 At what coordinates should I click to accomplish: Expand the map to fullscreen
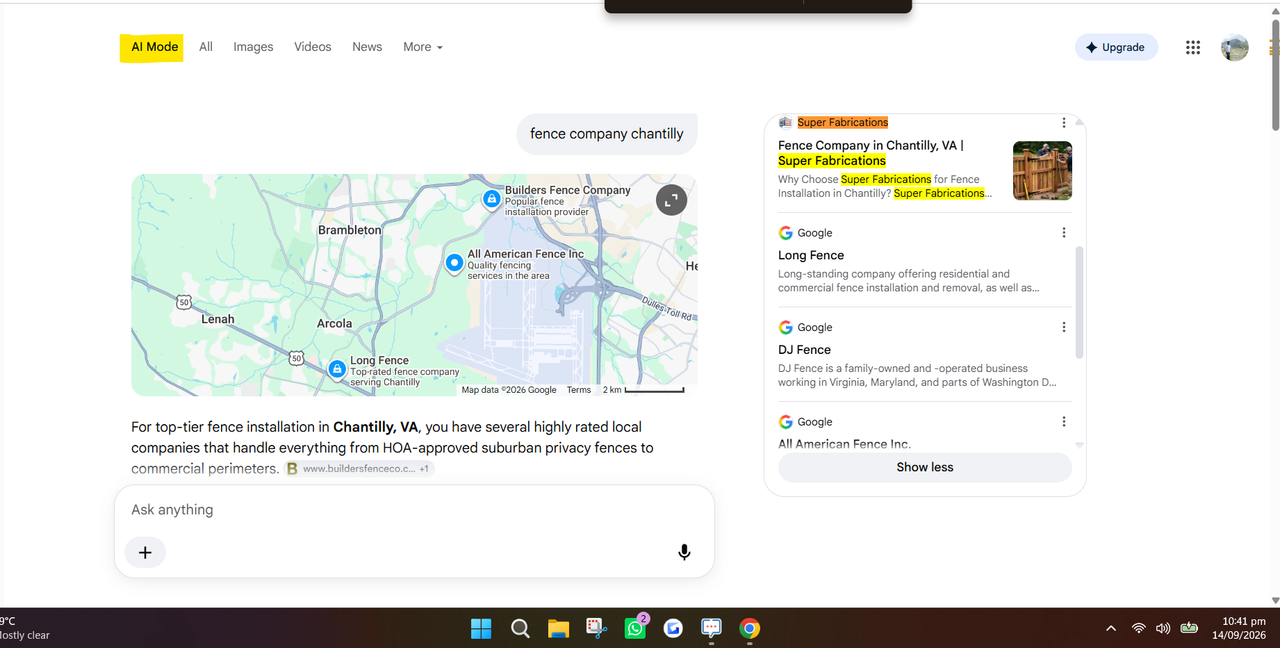672,200
